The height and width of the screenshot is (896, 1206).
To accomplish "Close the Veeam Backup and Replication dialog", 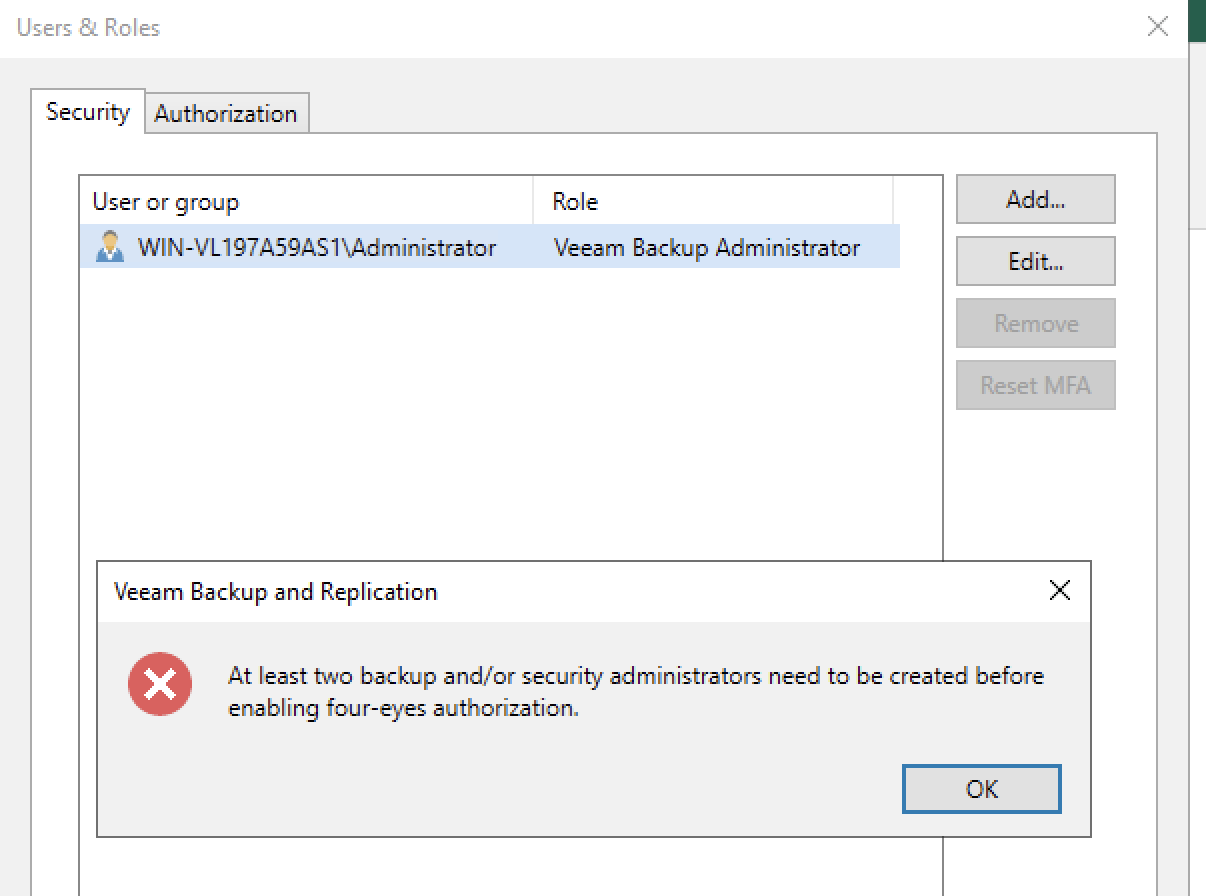I will coord(1060,591).
